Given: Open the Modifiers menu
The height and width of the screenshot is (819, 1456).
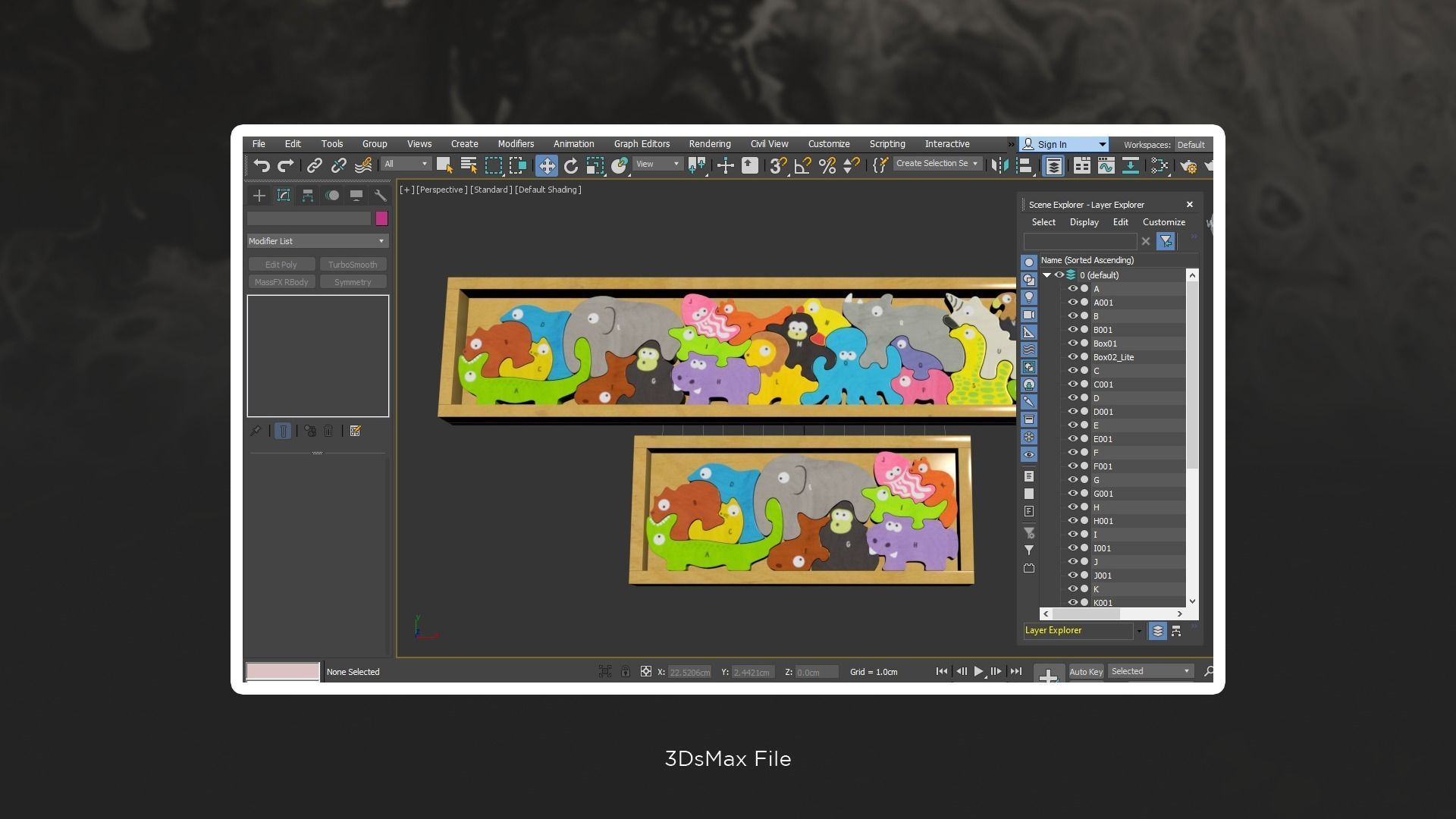Looking at the screenshot, I should [x=516, y=144].
